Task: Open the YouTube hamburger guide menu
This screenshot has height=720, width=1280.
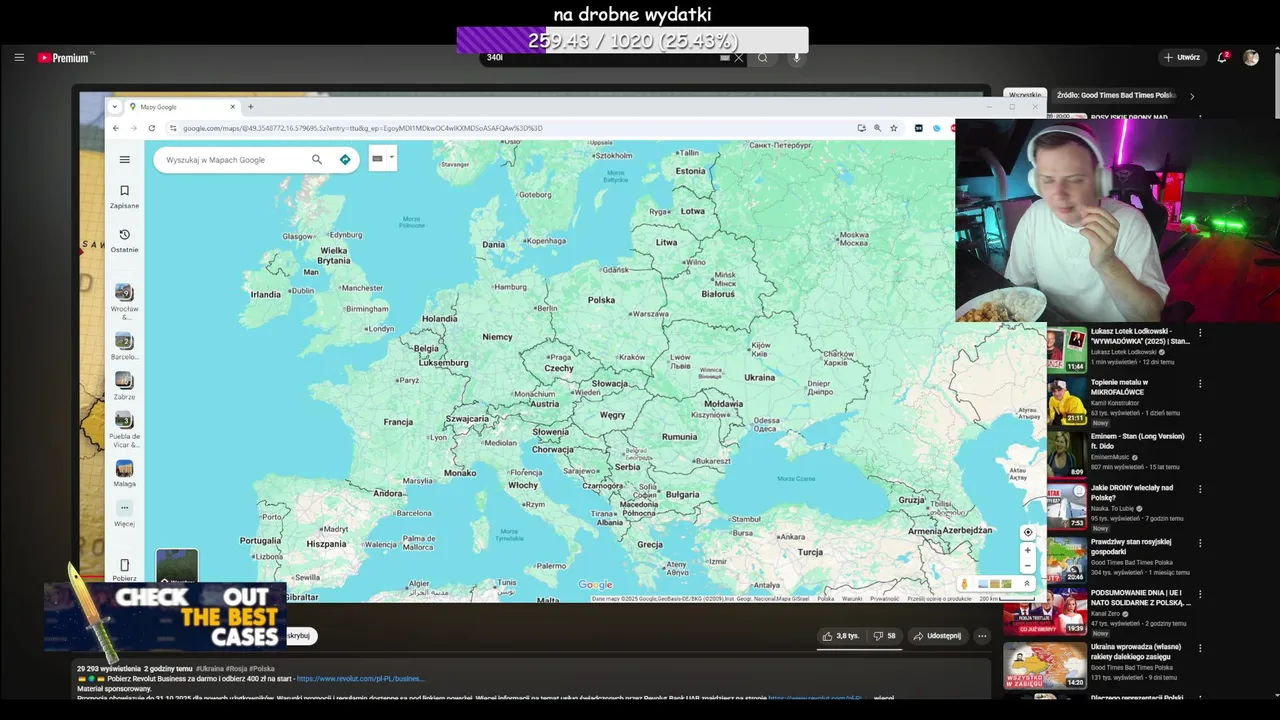Action: click(x=19, y=57)
